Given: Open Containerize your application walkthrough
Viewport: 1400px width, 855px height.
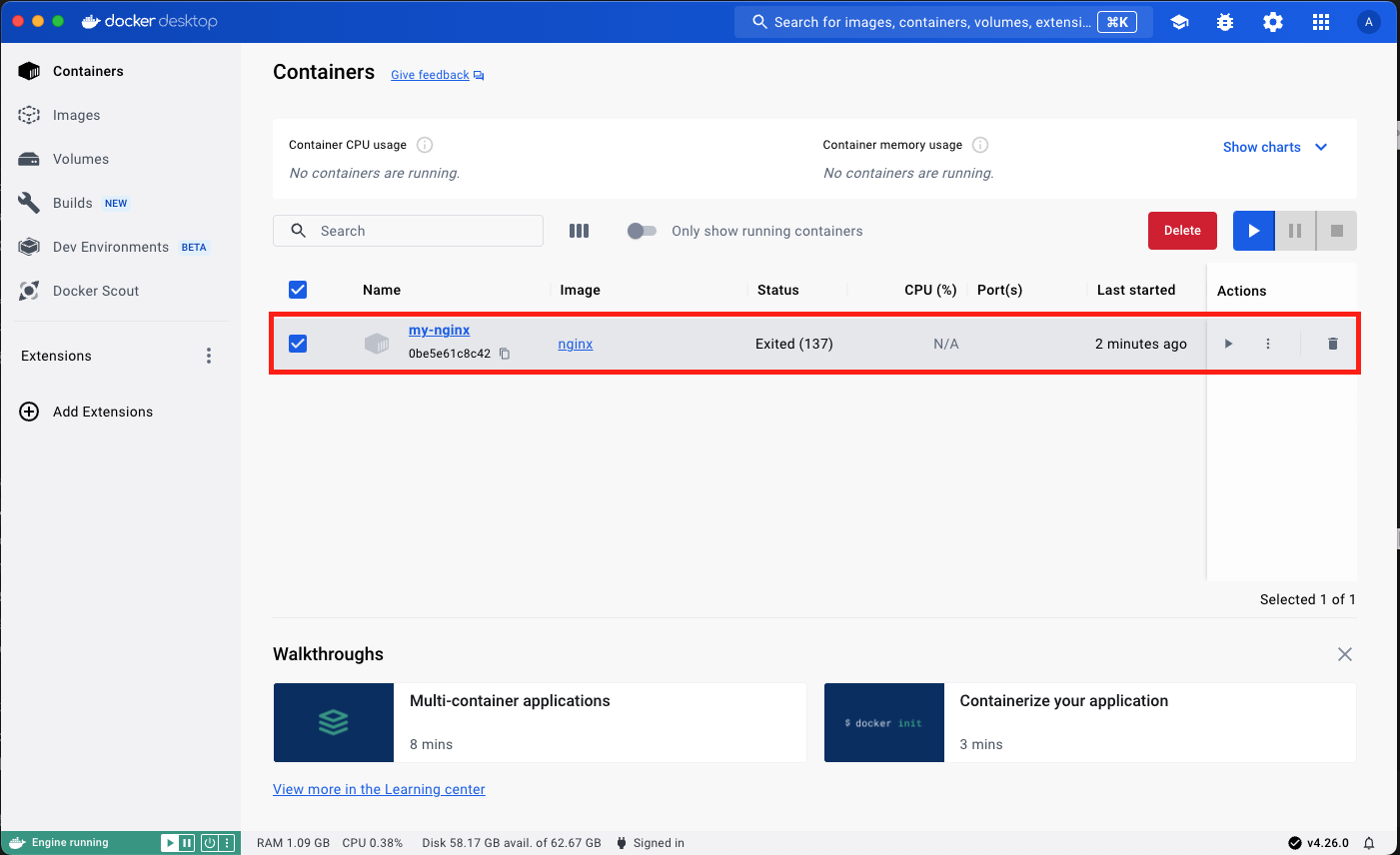Looking at the screenshot, I should click(x=1090, y=722).
